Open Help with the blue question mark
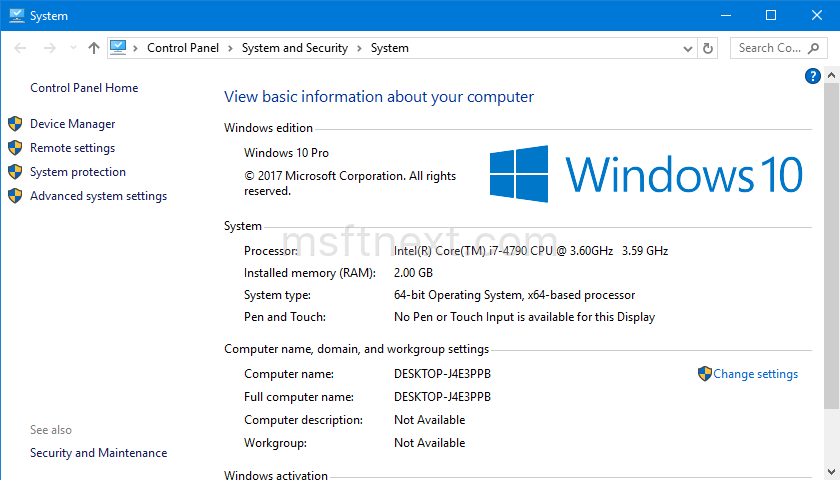The height and width of the screenshot is (480, 840). 812,76
